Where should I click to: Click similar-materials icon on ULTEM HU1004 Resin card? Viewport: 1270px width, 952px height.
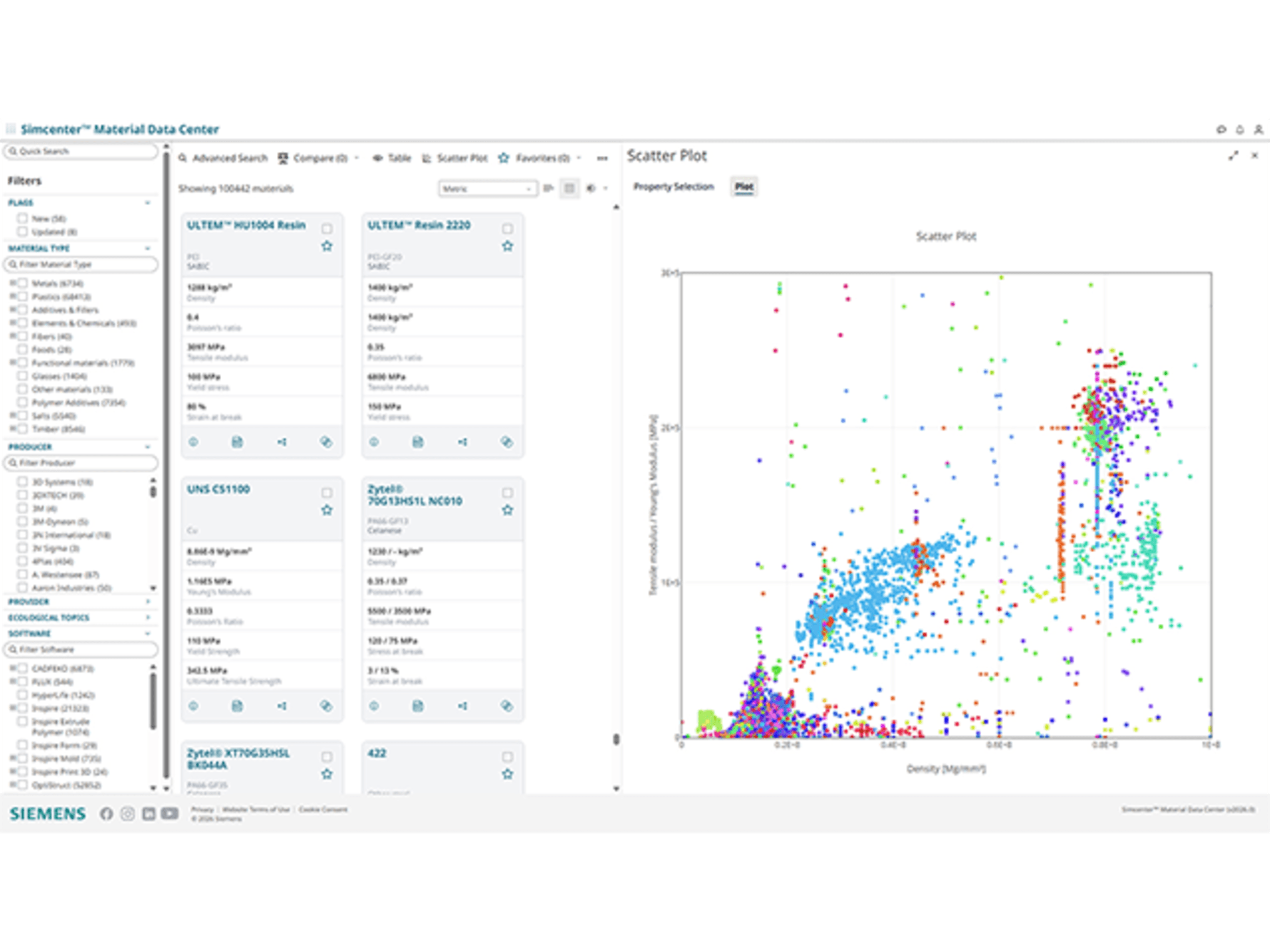[x=326, y=442]
